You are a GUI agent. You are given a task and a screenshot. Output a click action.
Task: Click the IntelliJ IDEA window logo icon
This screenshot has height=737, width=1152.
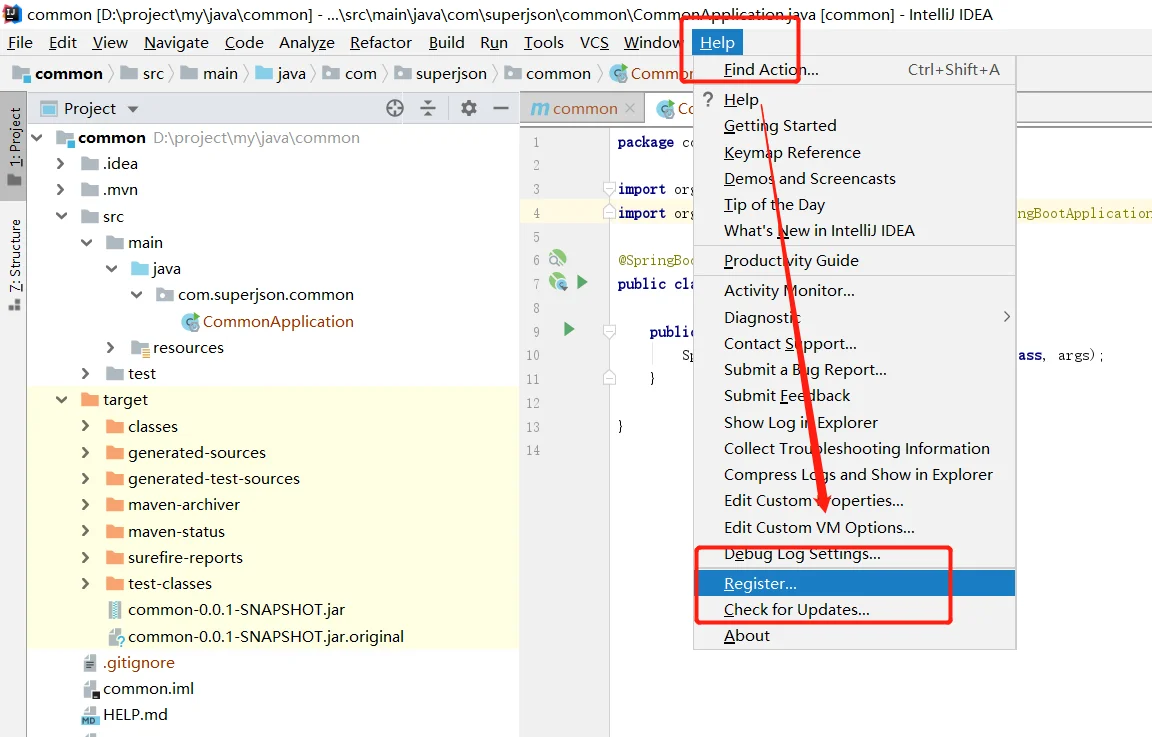(x=12, y=13)
